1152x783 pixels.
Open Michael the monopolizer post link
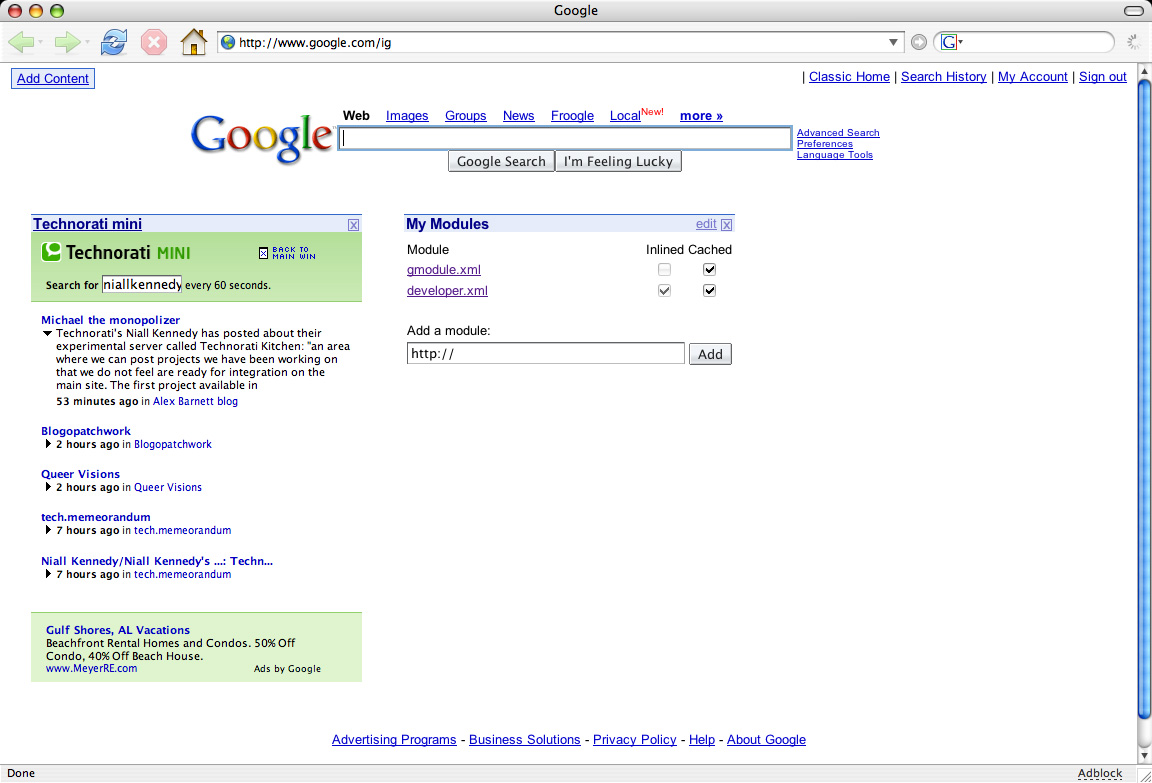pyautogui.click(x=110, y=320)
